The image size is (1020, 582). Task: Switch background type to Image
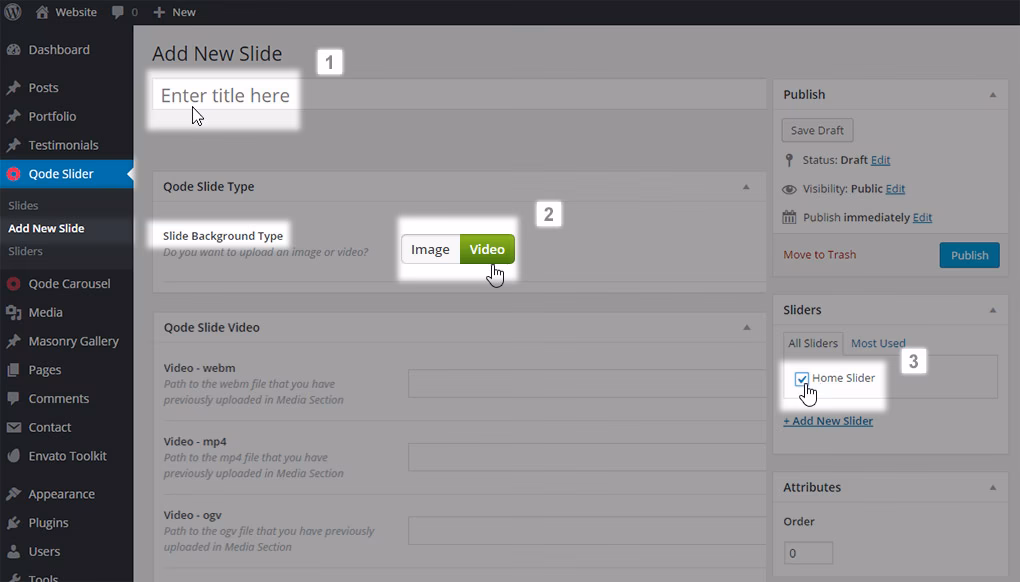click(x=430, y=249)
